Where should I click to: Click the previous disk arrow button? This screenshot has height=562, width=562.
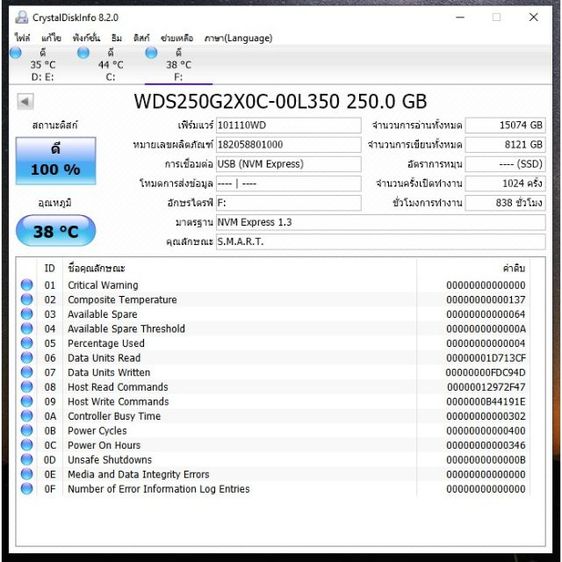click(25, 101)
